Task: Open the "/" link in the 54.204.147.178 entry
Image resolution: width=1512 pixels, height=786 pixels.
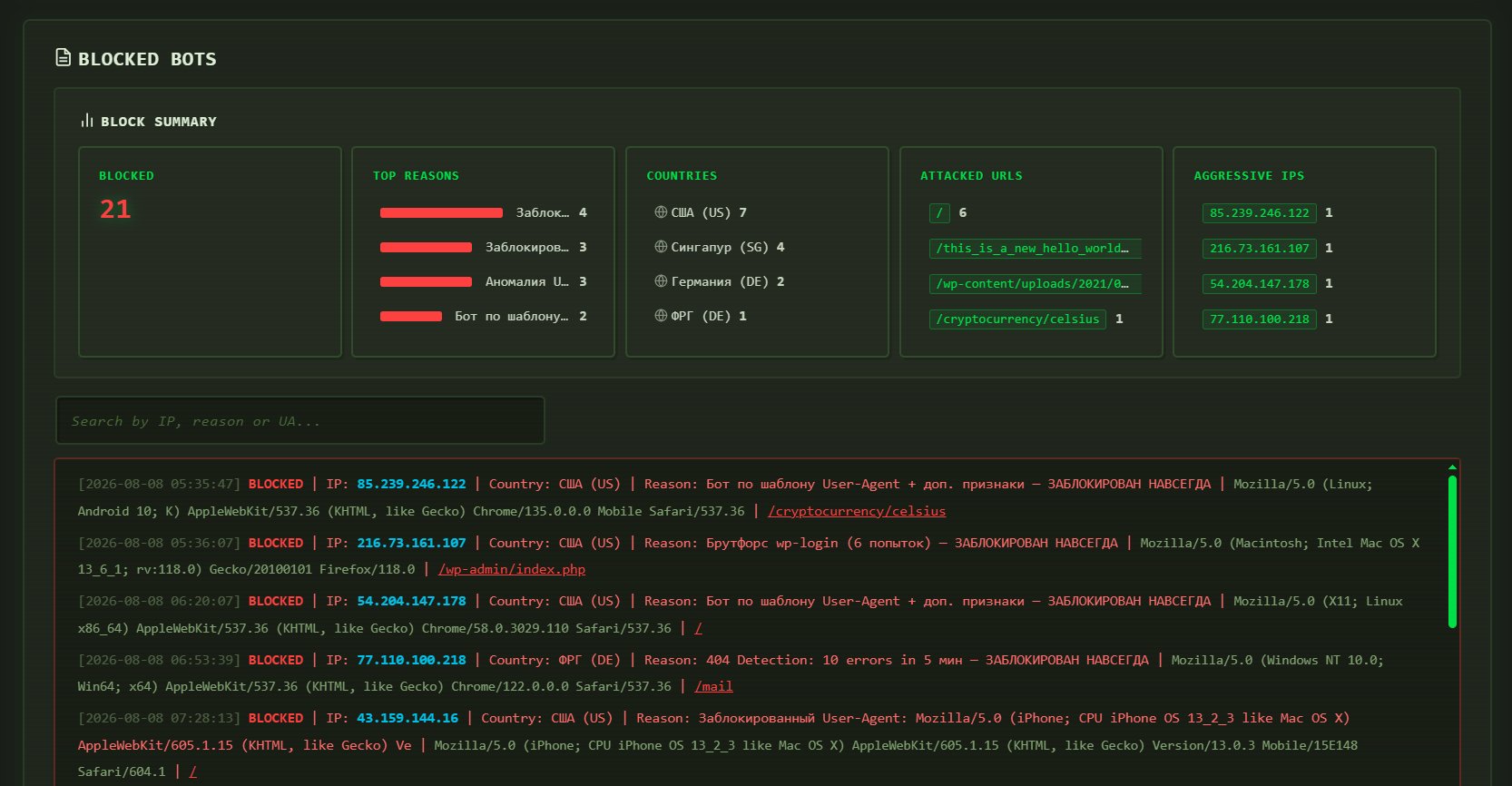Action: pyautogui.click(x=698, y=628)
